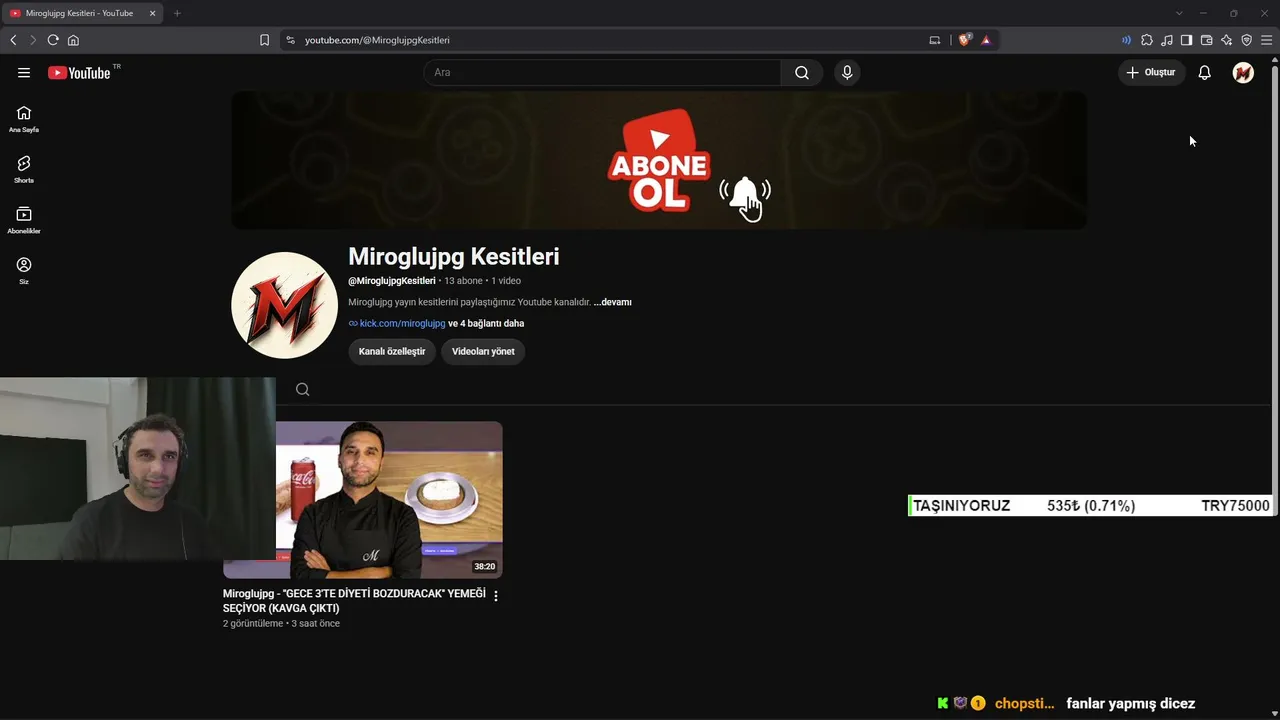Viewport: 1280px width, 720px height.
Task: Select the Miroglujpg Kesitleri browser tab
Action: pos(82,13)
